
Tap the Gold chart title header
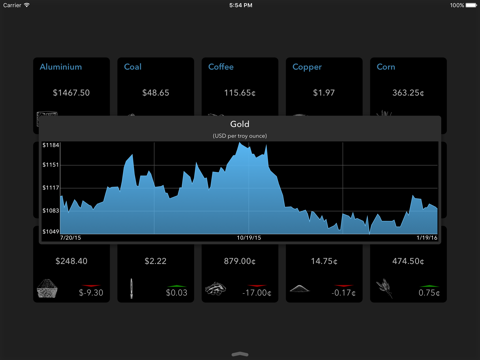(x=240, y=124)
